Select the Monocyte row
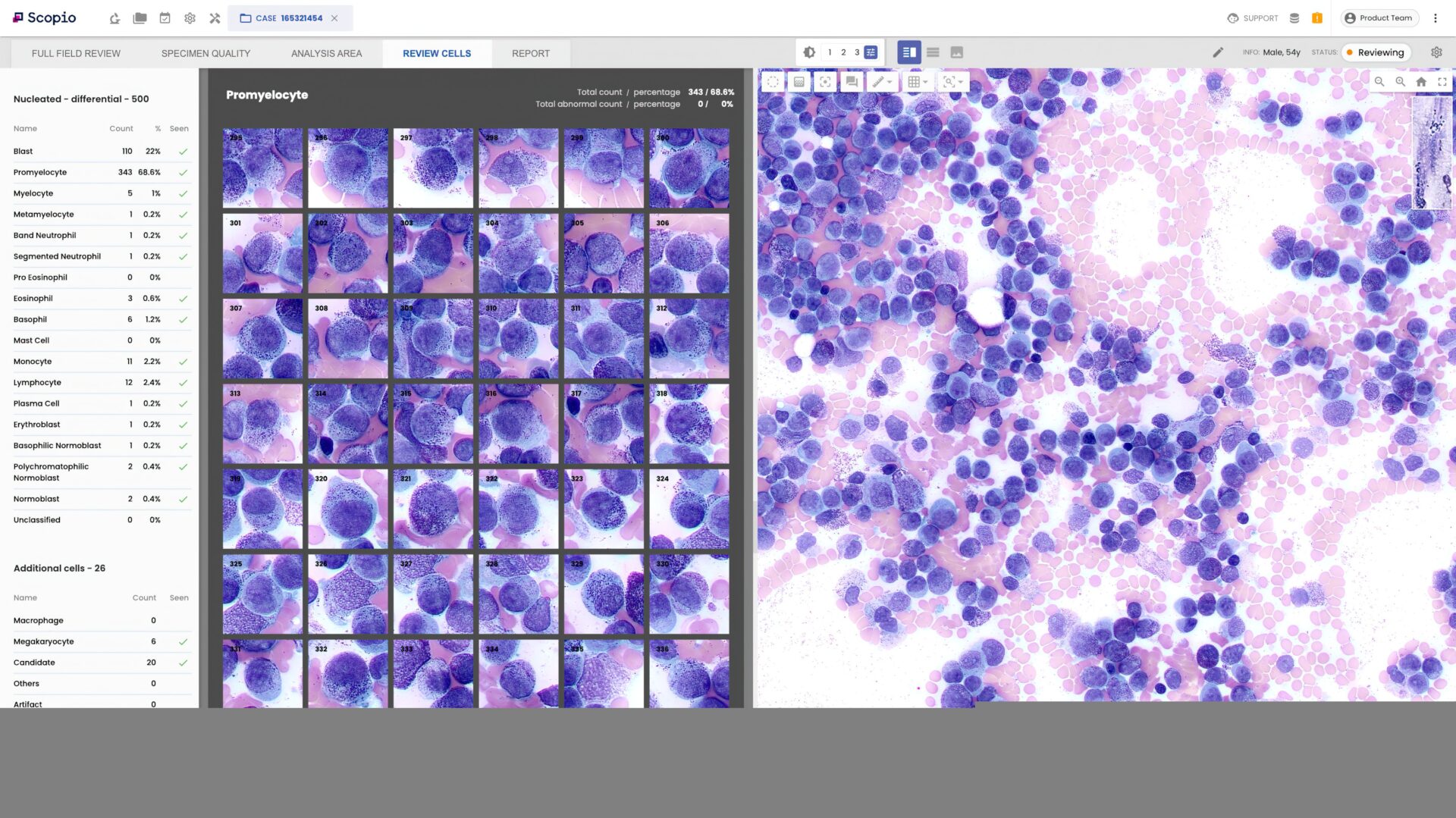This screenshot has height=818, width=1456. click(x=101, y=362)
